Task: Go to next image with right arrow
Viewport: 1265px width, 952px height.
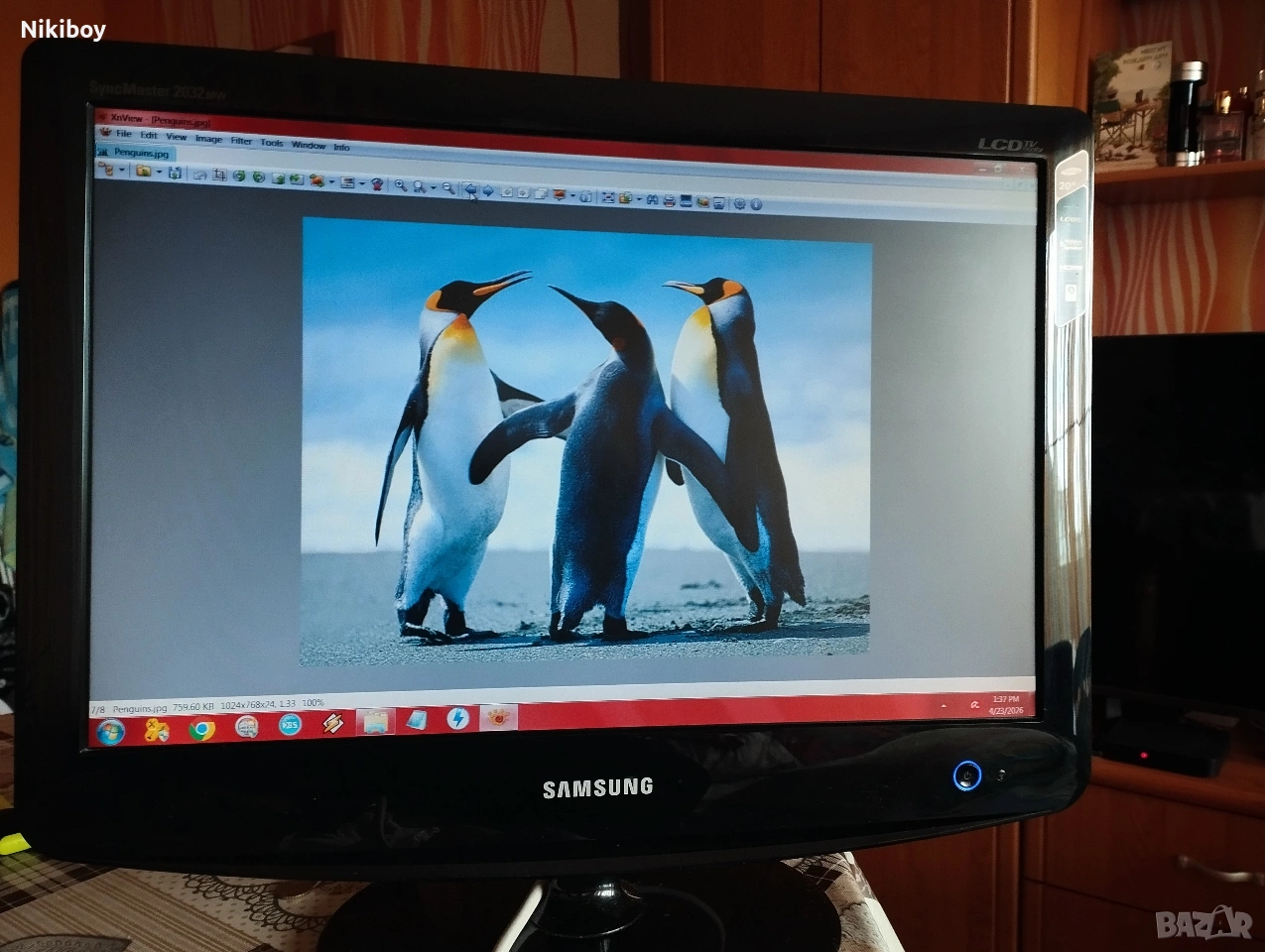Action: [x=488, y=189]
